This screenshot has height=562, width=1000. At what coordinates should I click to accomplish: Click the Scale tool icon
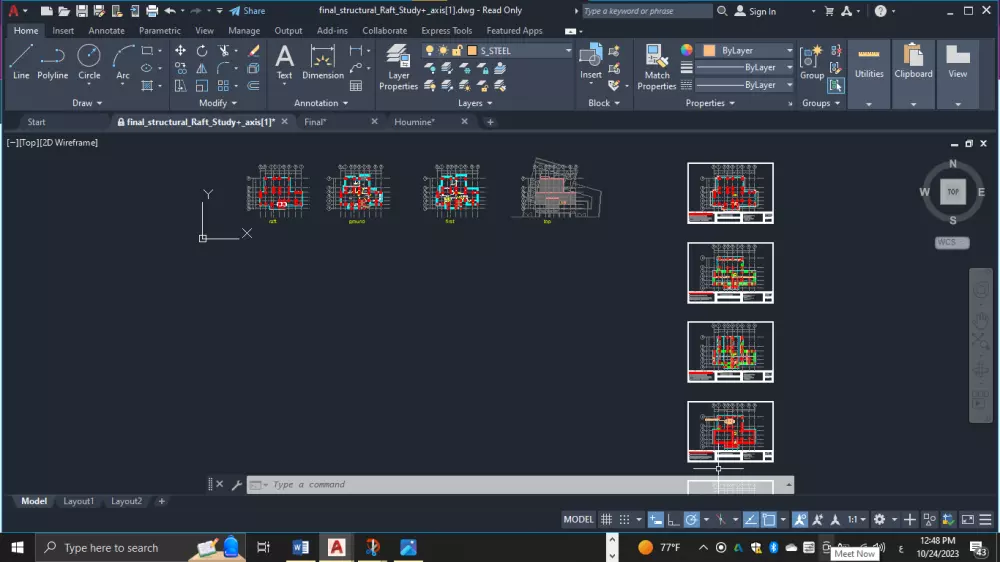[202, 85]
